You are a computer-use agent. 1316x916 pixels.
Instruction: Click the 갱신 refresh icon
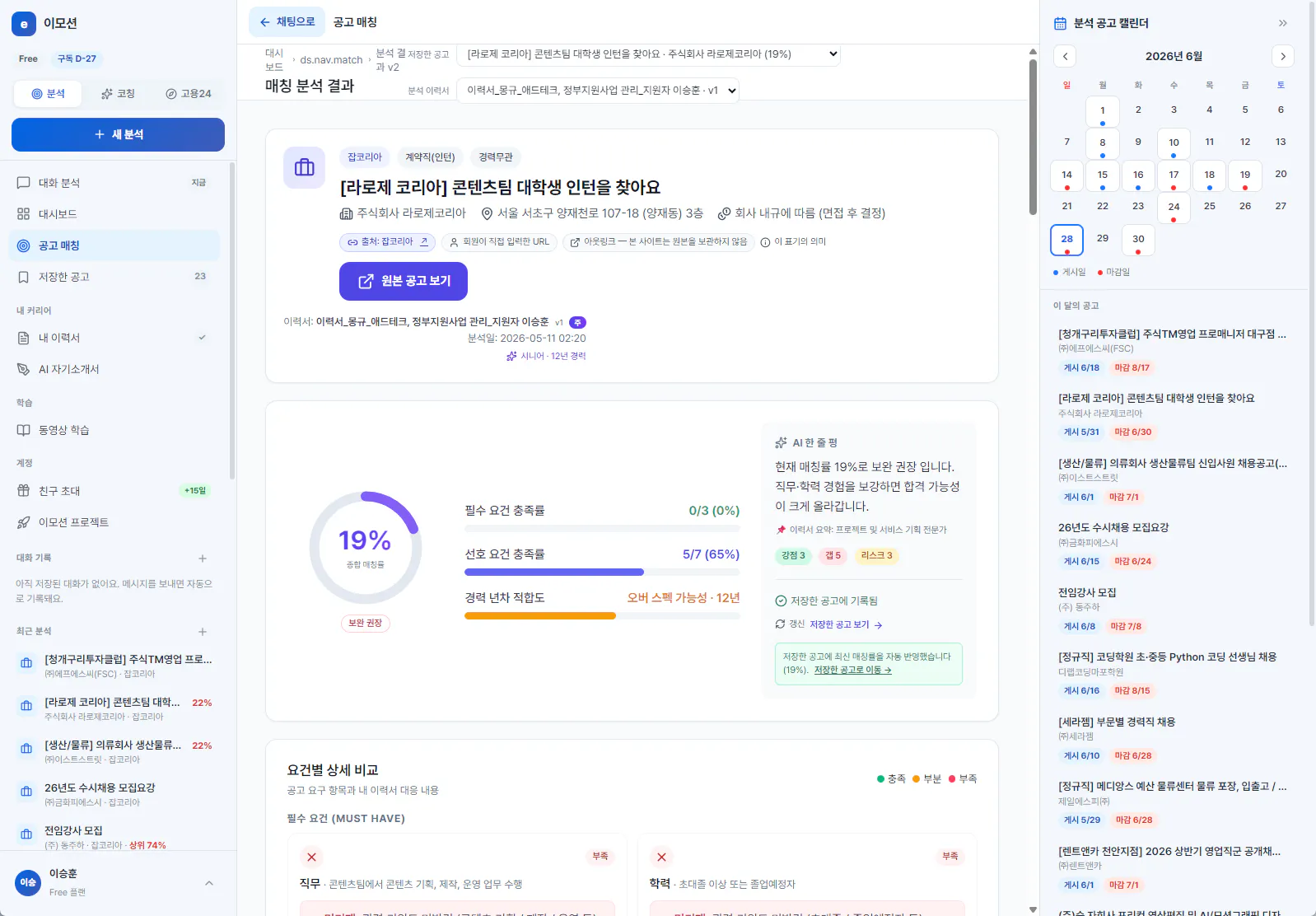click(x=780, y=624)
